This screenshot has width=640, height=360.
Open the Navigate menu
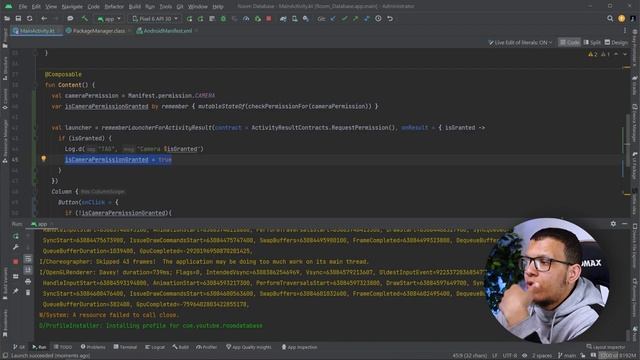tap(71, 7)
